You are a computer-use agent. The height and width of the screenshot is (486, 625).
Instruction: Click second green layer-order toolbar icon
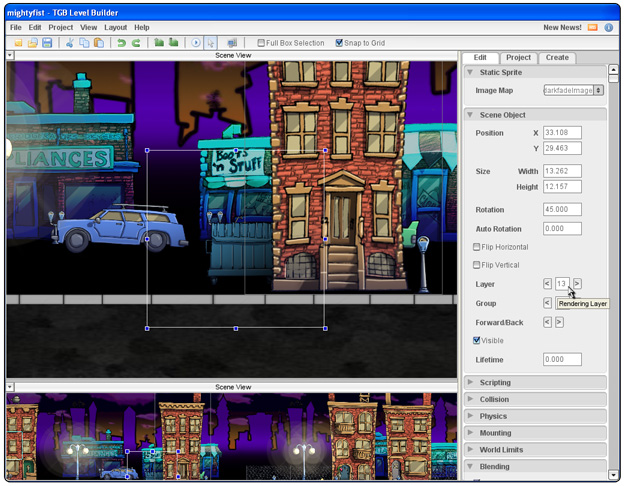click(x=173, y=42)
